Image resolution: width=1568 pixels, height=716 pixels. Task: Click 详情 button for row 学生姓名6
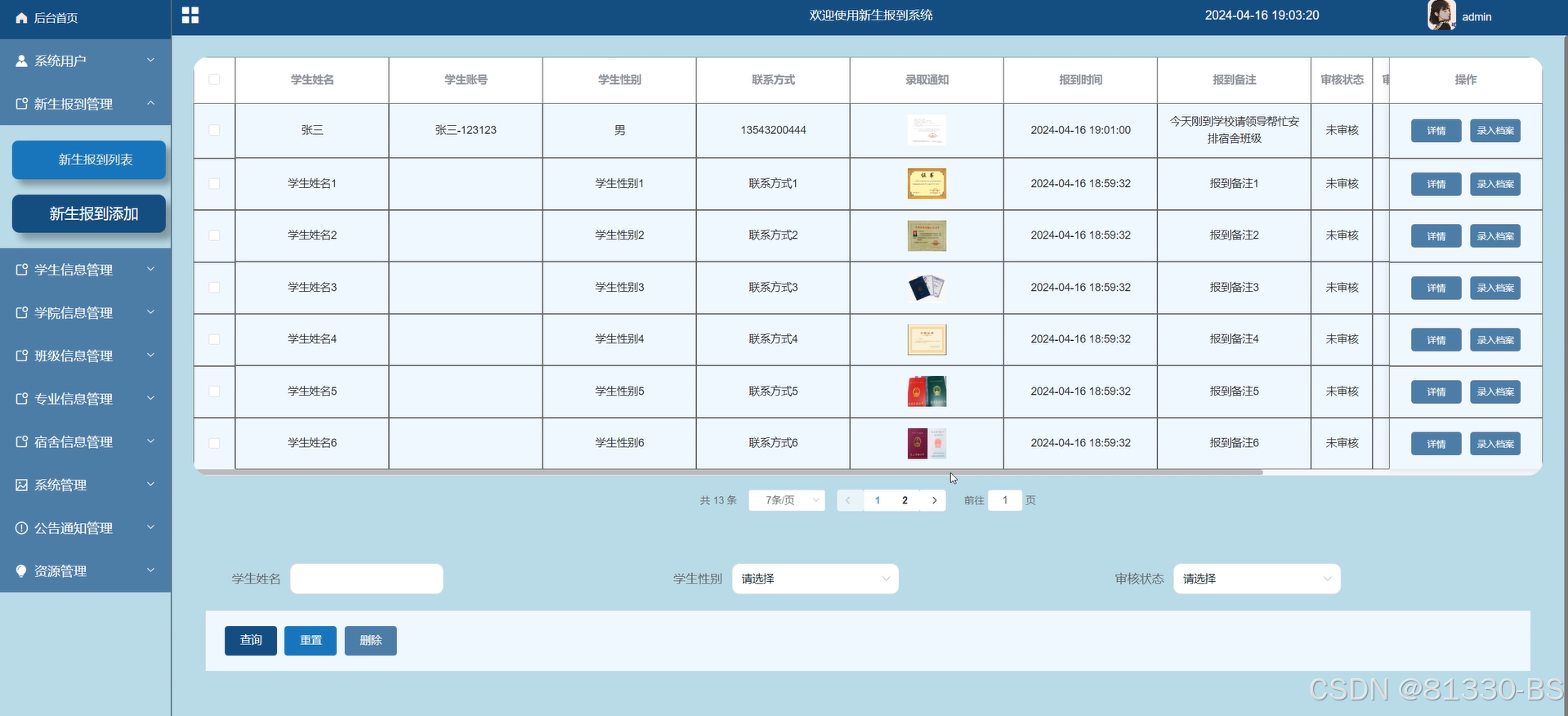(x=1436, y=444)
